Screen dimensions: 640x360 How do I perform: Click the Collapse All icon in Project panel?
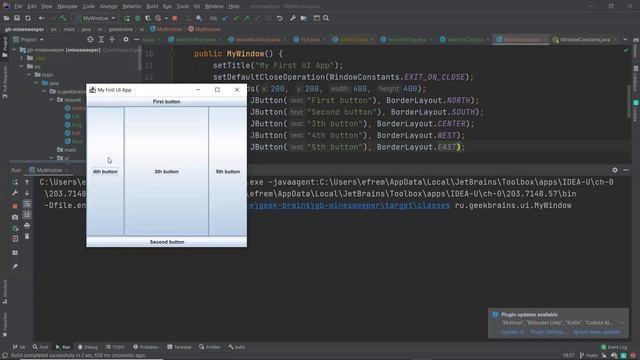[x=112, y=40]
